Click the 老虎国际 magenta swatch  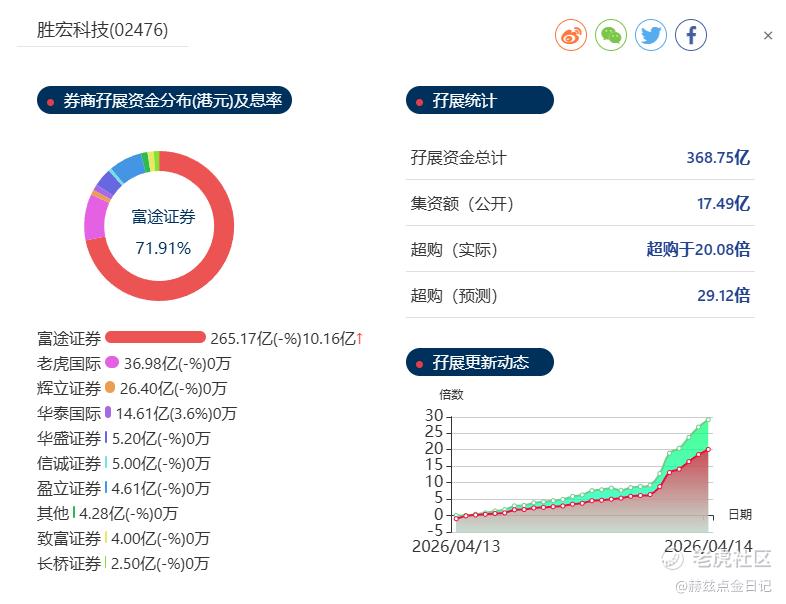[x=112, y=362]
